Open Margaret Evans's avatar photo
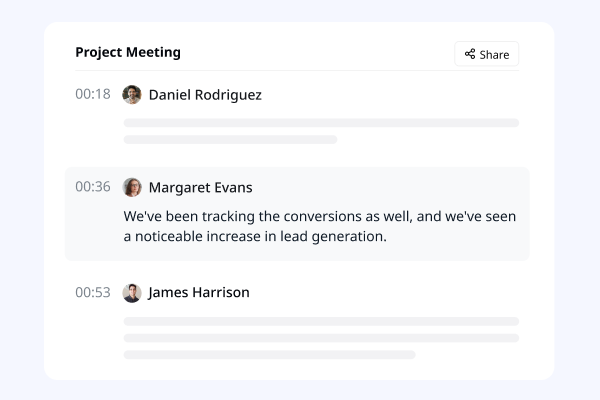The width and height of the screenshot is (600, 400). pos(132,187)
